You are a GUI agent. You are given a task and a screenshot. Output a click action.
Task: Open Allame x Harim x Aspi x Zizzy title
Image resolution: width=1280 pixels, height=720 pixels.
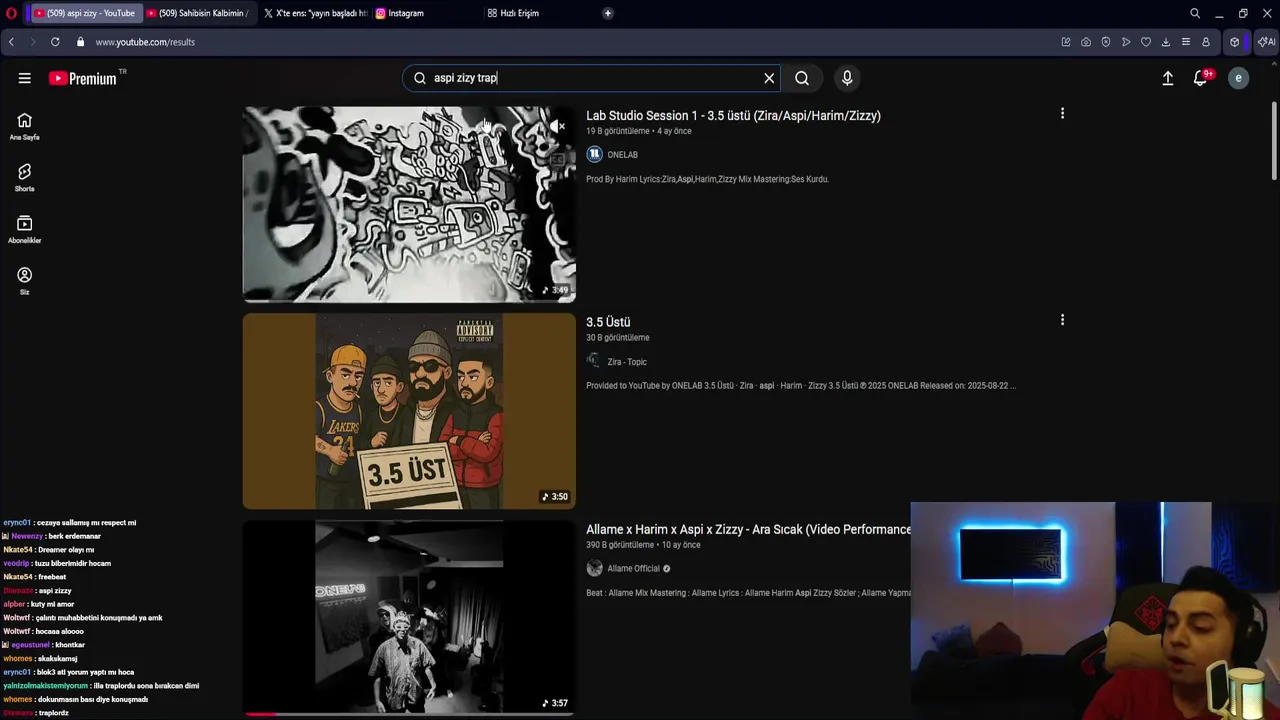pos(748,529)
